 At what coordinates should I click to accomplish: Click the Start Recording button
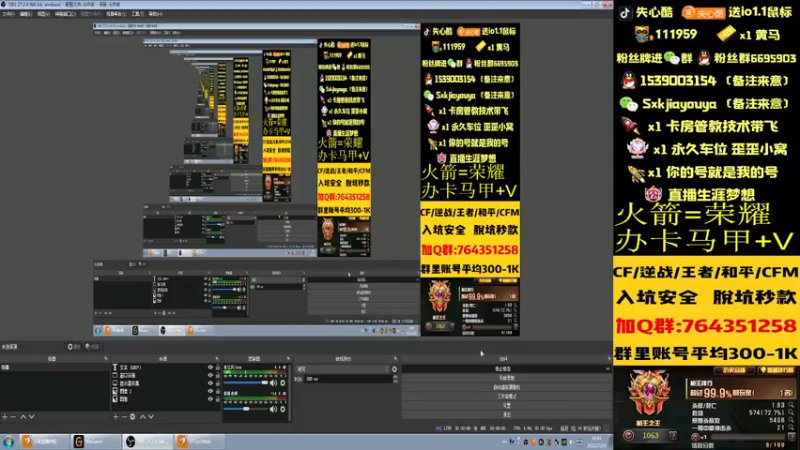pyautogui.click(x=507, y=378)
